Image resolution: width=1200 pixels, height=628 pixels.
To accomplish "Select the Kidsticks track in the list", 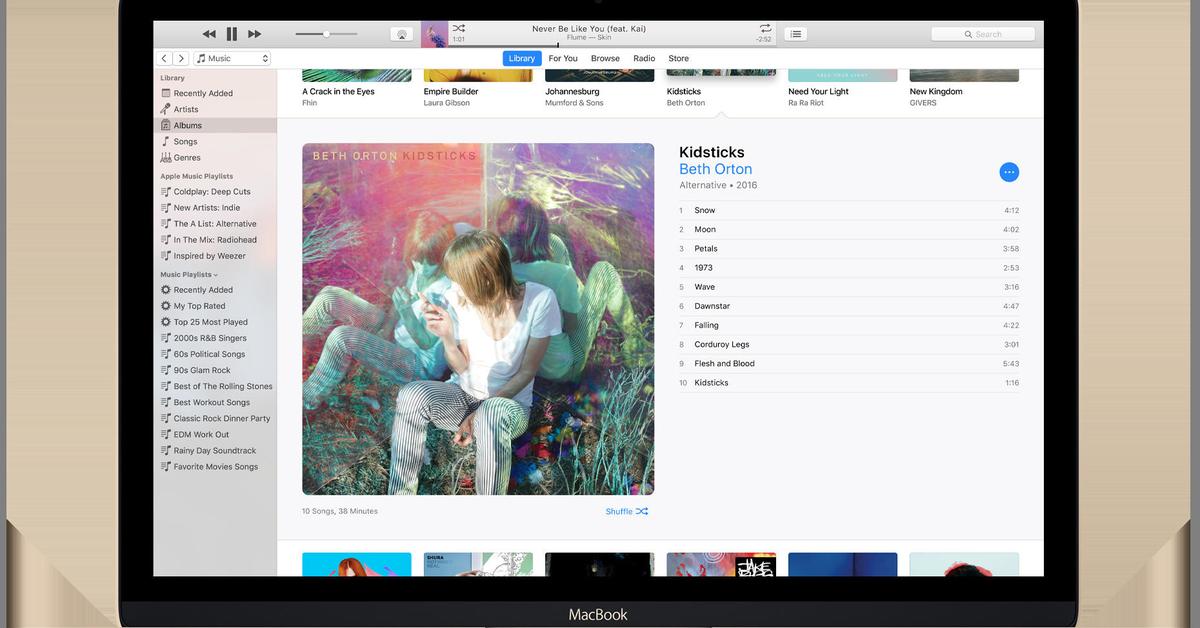I will tap(849, 382).
